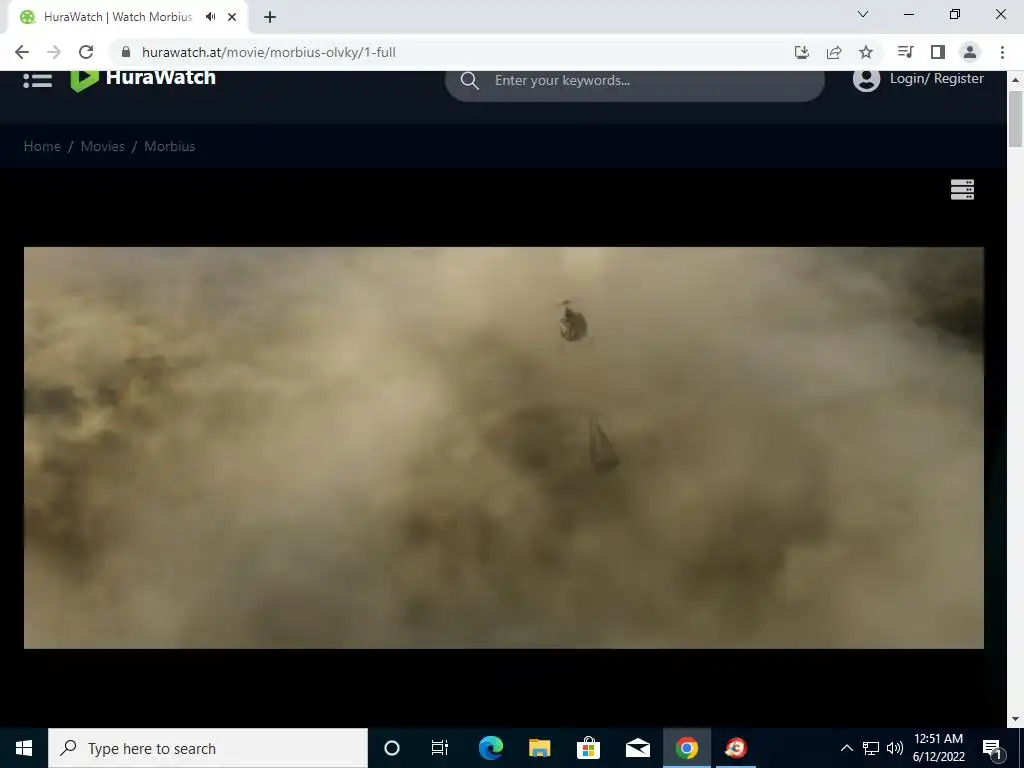Open the Chrome three-dot menu

(x=1002, y=52)
